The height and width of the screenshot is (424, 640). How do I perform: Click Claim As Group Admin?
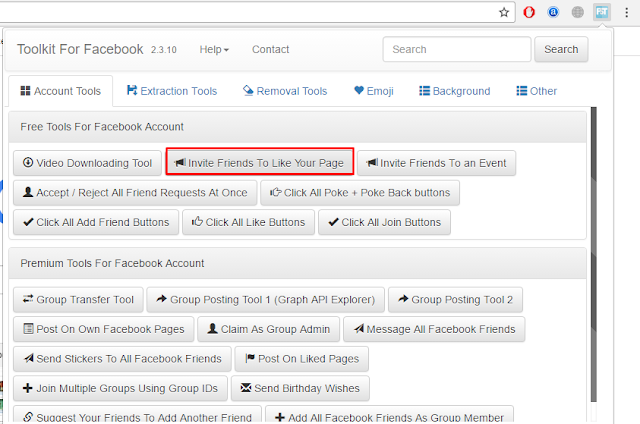269,329
